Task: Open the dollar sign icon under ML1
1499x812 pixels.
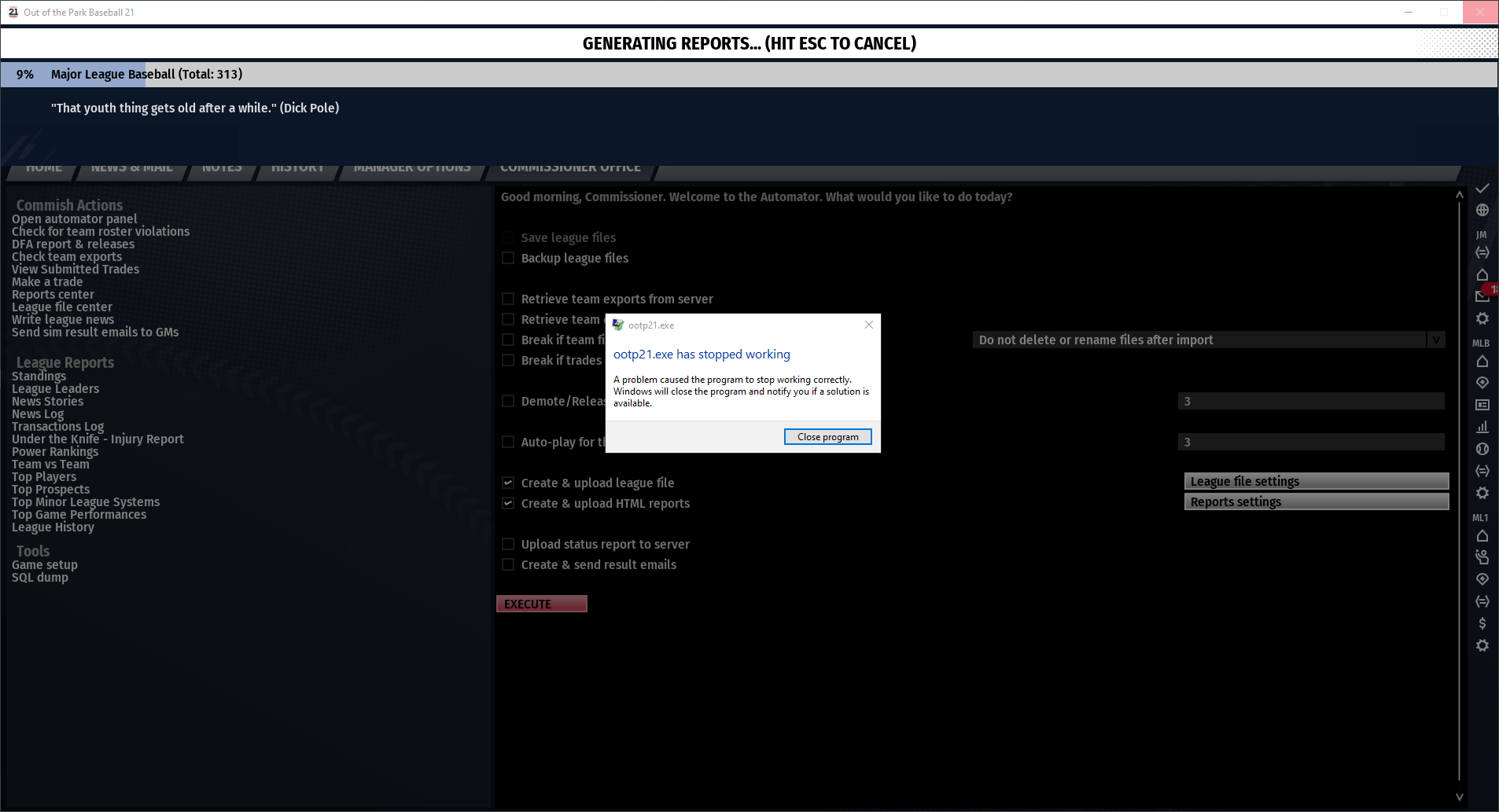Action: pos(1482,623)
